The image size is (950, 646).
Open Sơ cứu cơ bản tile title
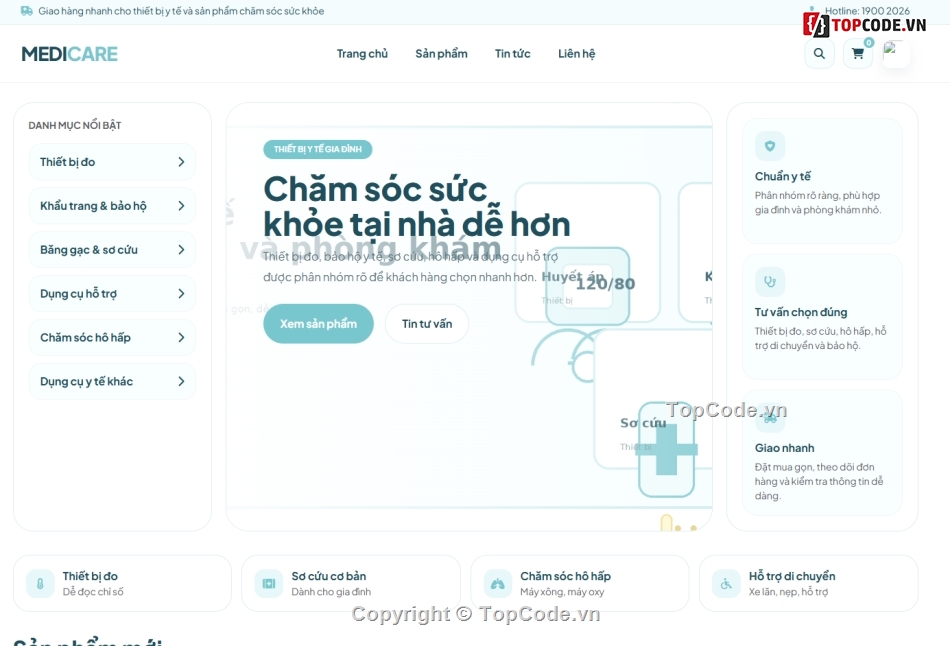[328, 576]
